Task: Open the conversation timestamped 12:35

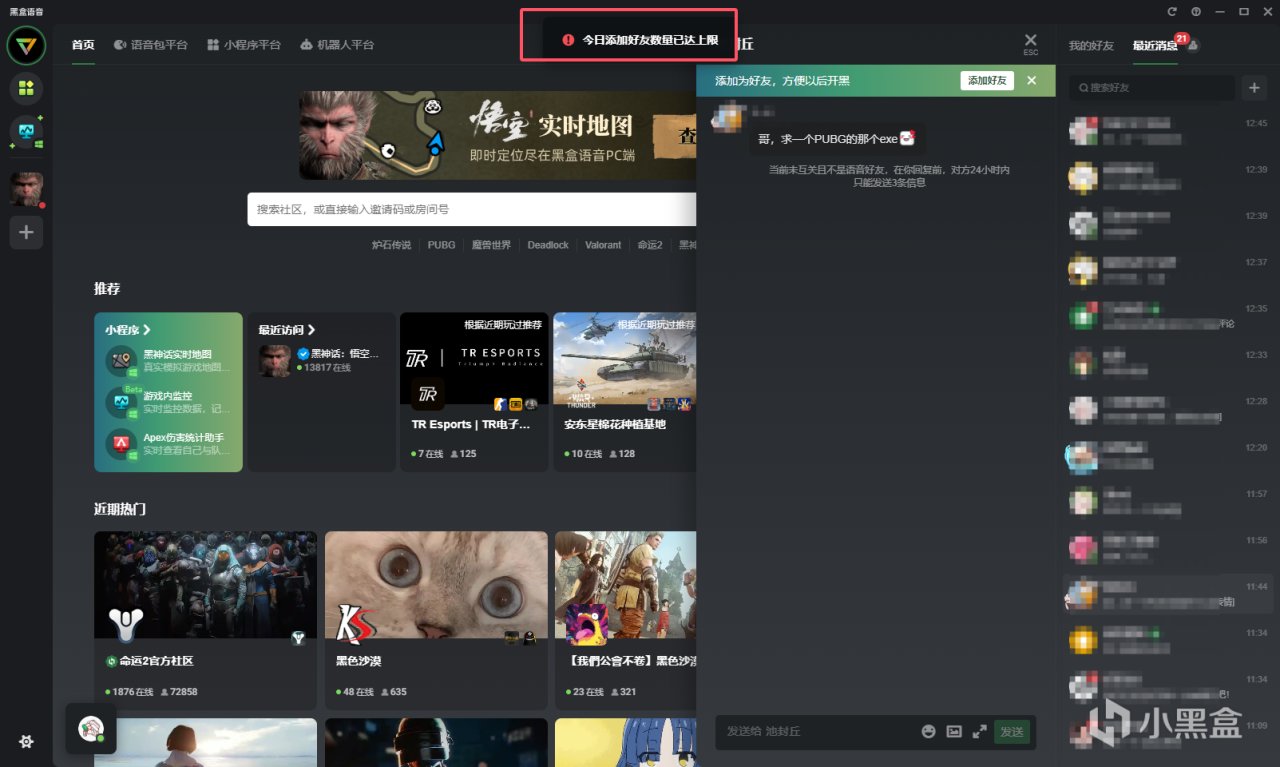Action: [1168, 316]
